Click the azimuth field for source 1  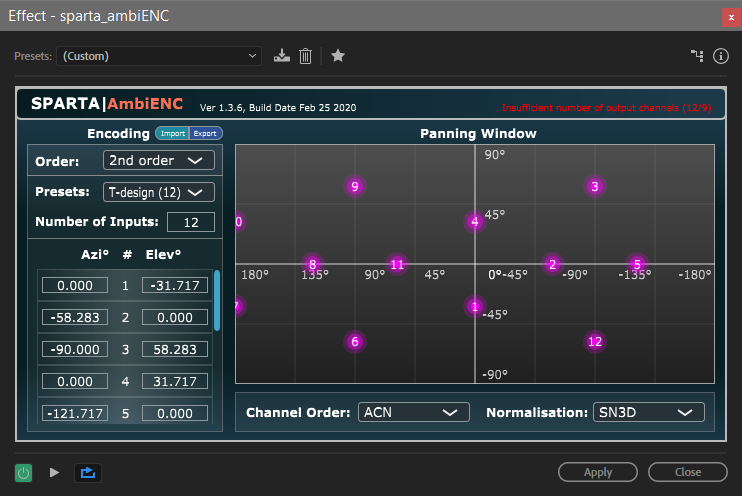[75, 285]
